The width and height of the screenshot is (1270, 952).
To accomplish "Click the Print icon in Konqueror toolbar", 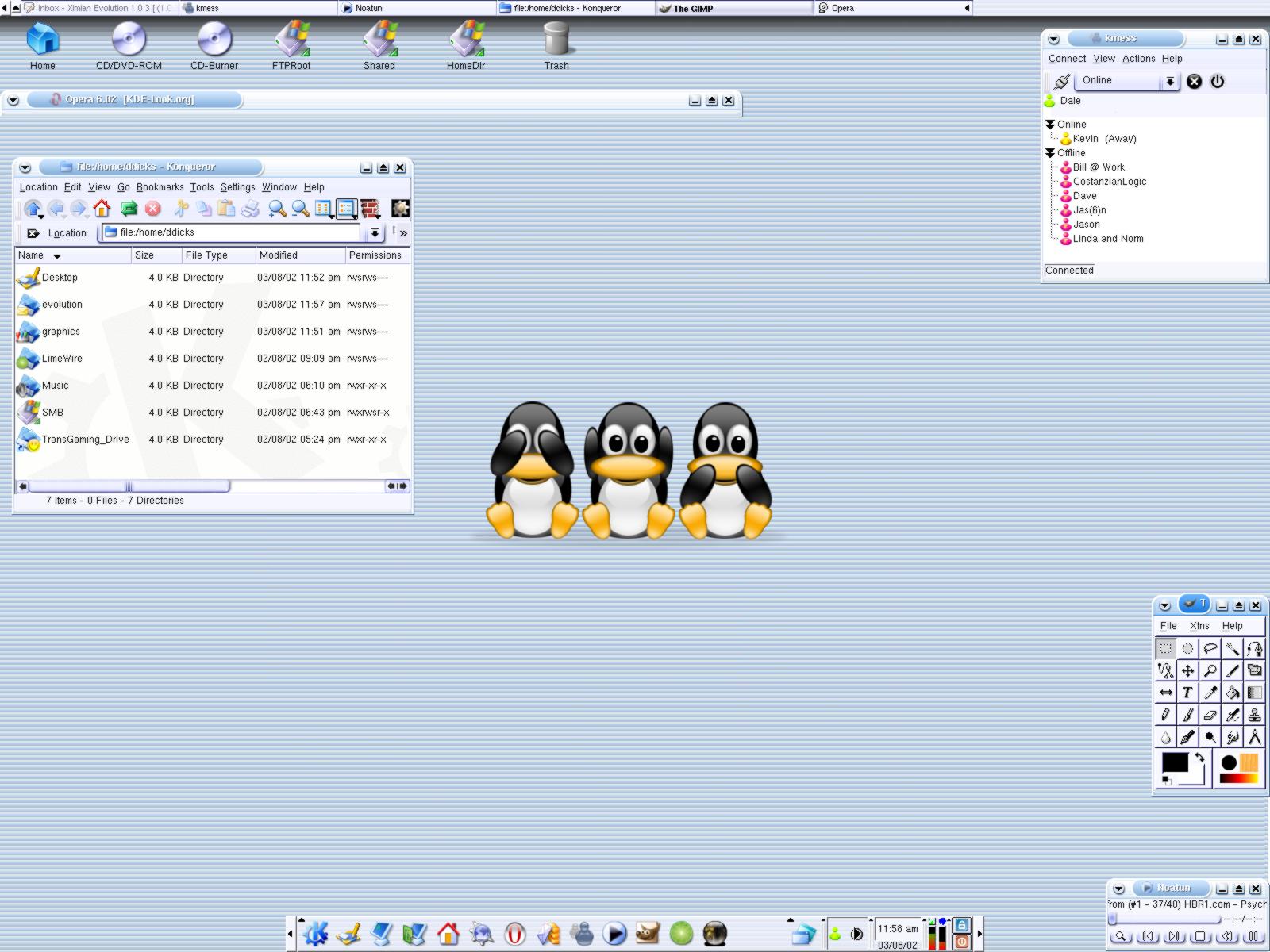I will [250, 209].
